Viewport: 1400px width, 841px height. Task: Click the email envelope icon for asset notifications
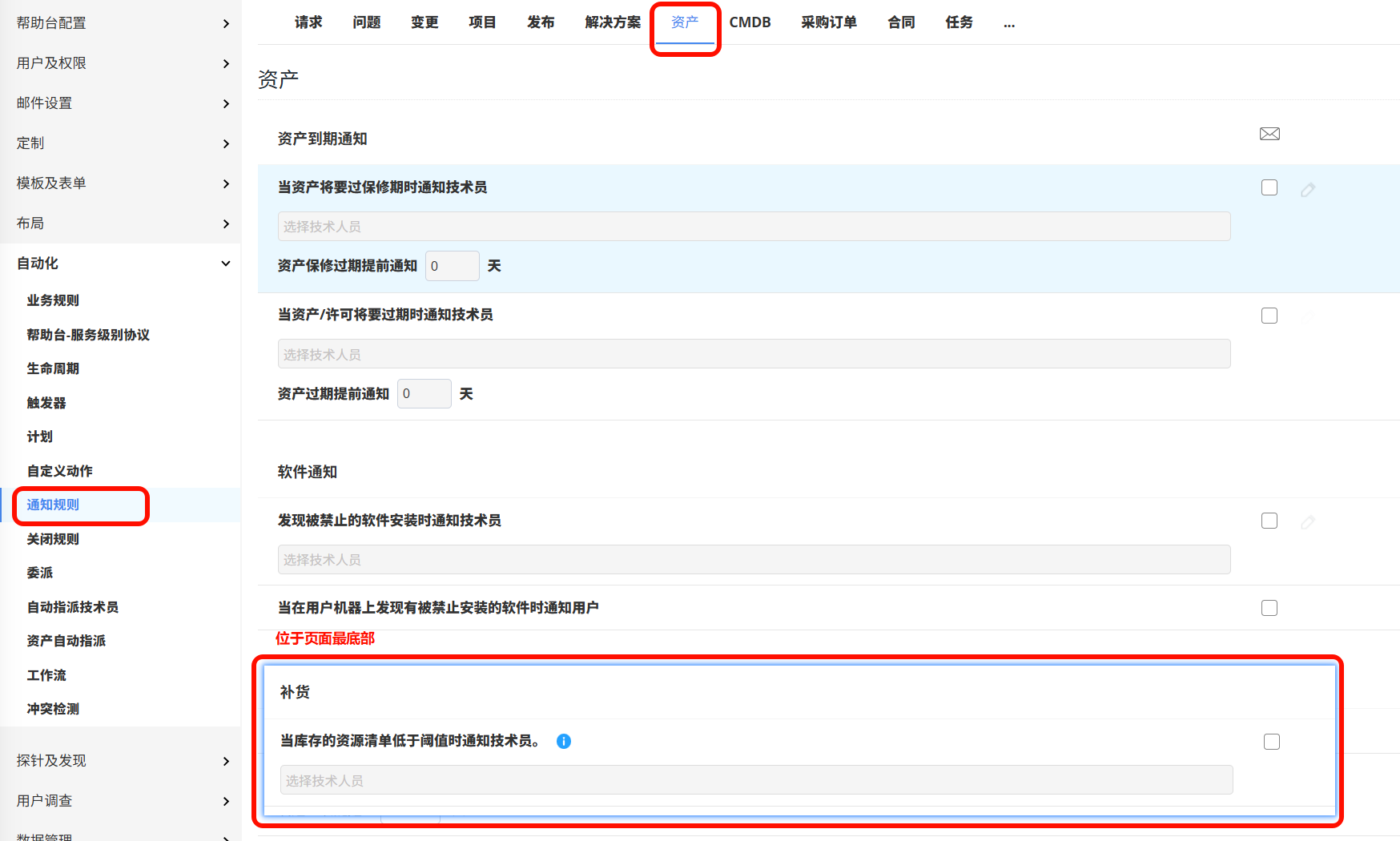click(x=1269, y=134)
